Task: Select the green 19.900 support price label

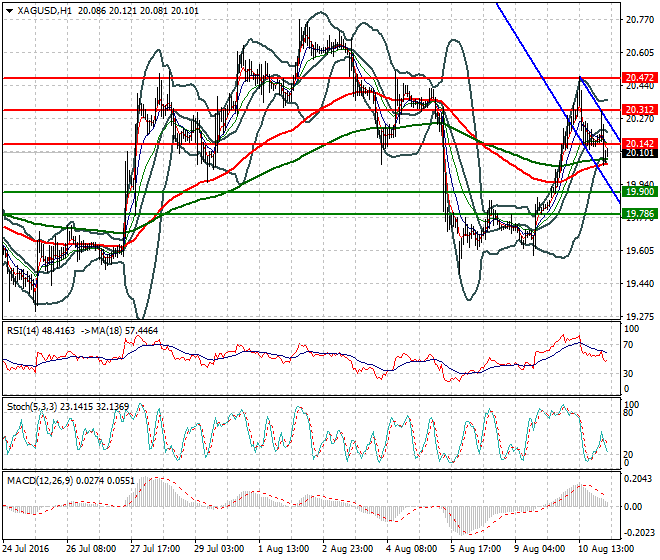Action: click(x=640, y=192)
